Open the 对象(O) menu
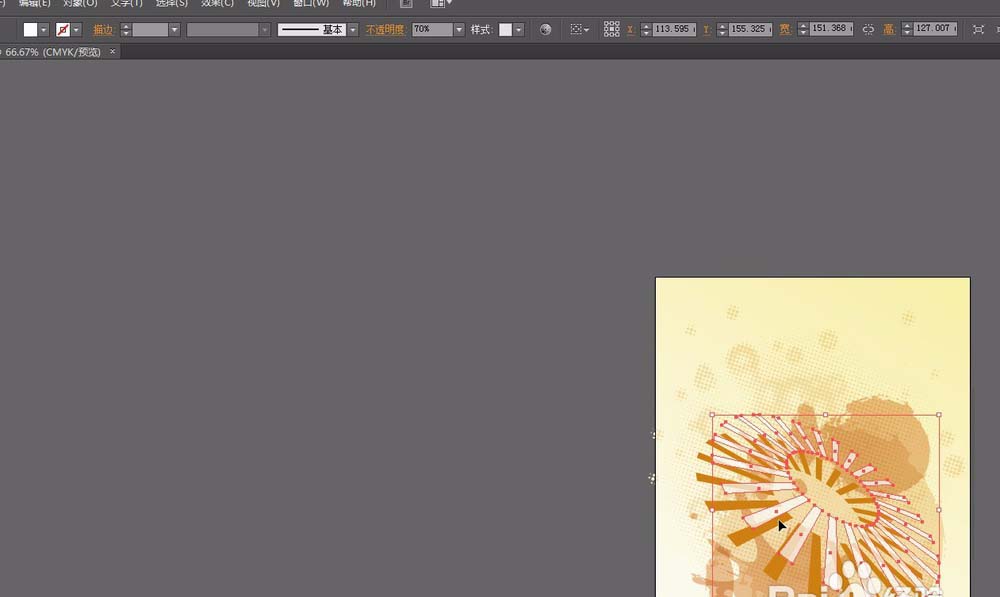The height and width of the screenshot is (597, 1000). 80,3
